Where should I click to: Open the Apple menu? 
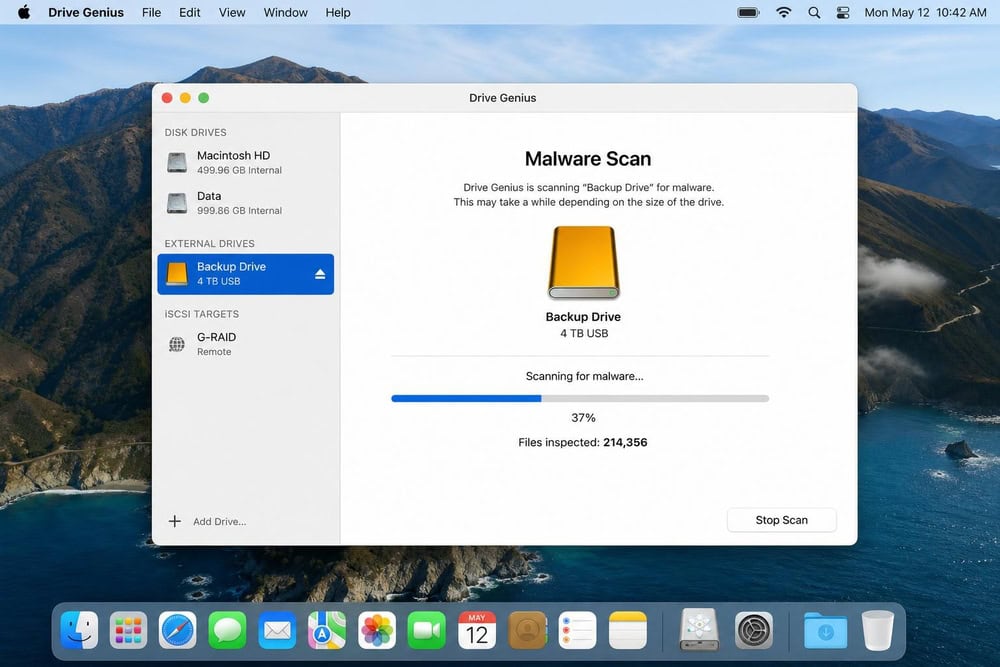[x=24, y=12]
